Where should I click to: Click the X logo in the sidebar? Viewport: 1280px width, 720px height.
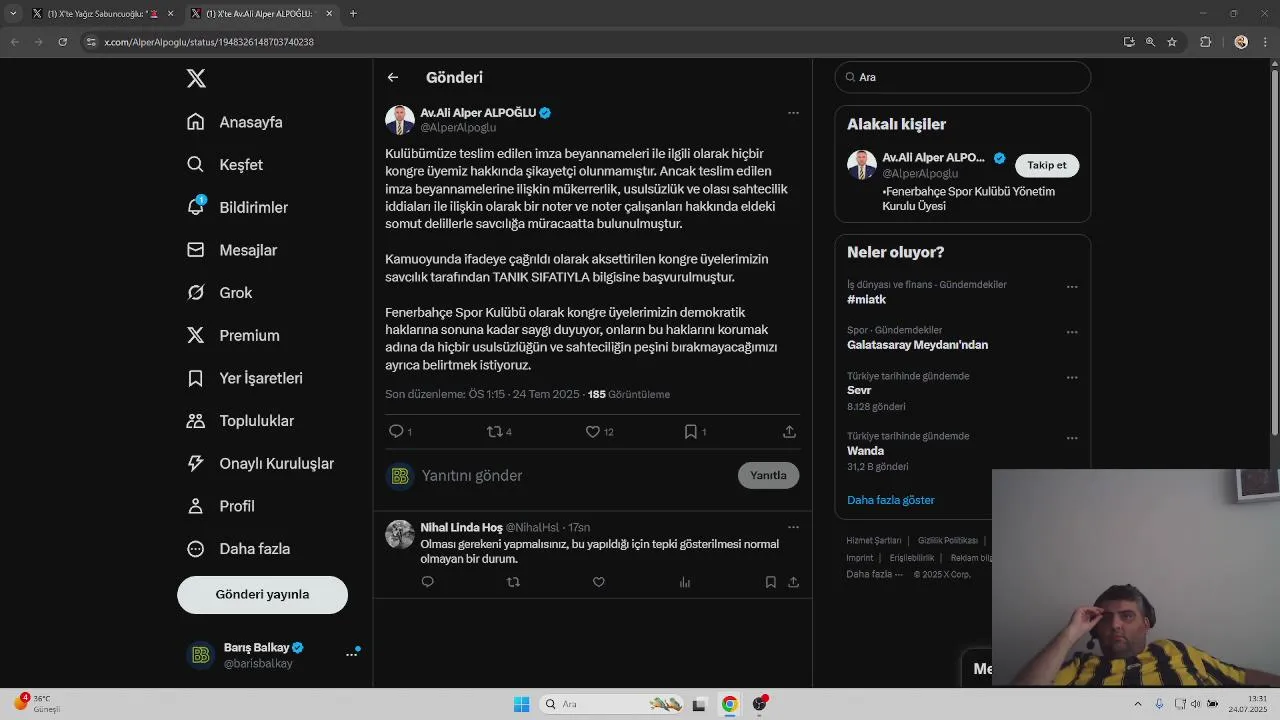196,79
